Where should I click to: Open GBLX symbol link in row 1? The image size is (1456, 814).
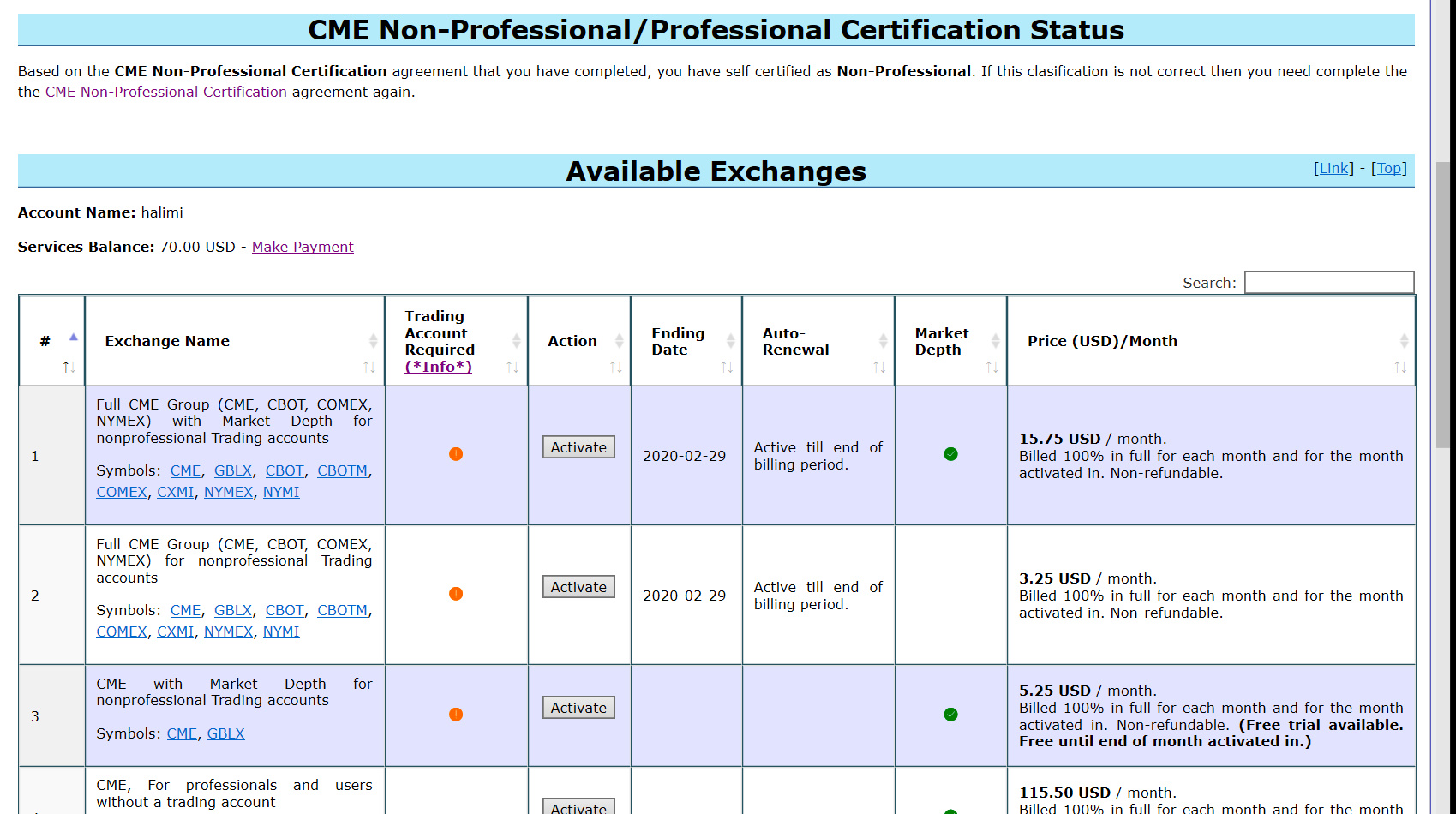click(x=233, y=470)
